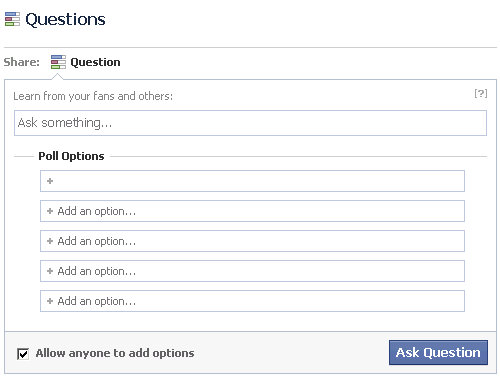The image size is (500, 380).
Task: Click the plus icon in the first empty poll option
Action: click(x=50, y=181)
